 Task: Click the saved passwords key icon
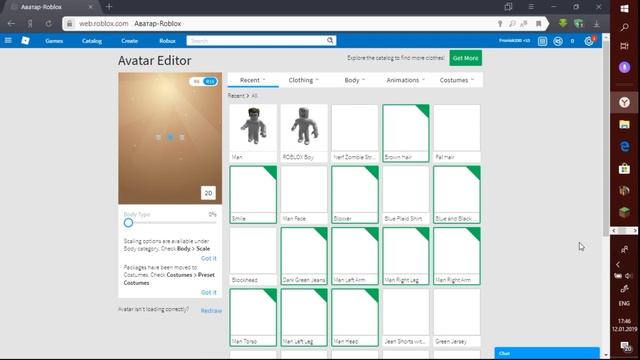point(500,24)
